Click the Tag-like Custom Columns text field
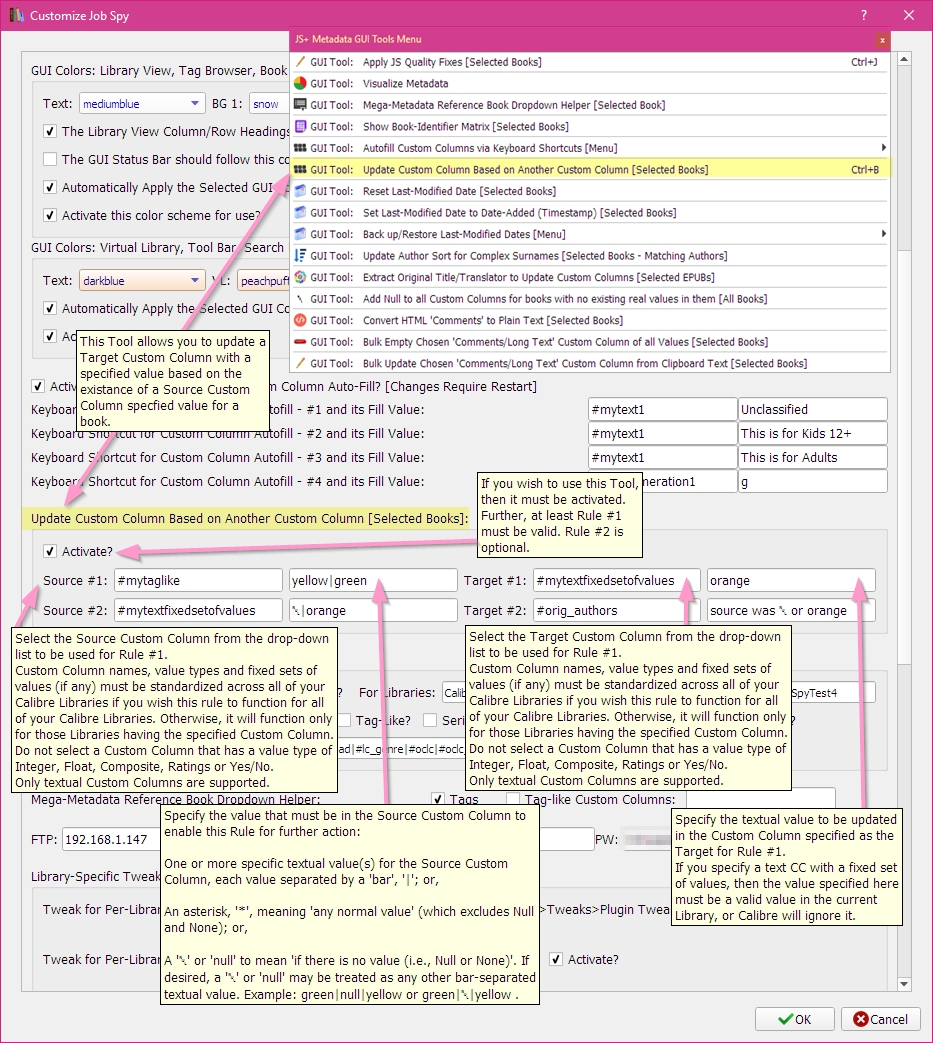This screenshot has height=1043, width=933. [x=760, y=798]
